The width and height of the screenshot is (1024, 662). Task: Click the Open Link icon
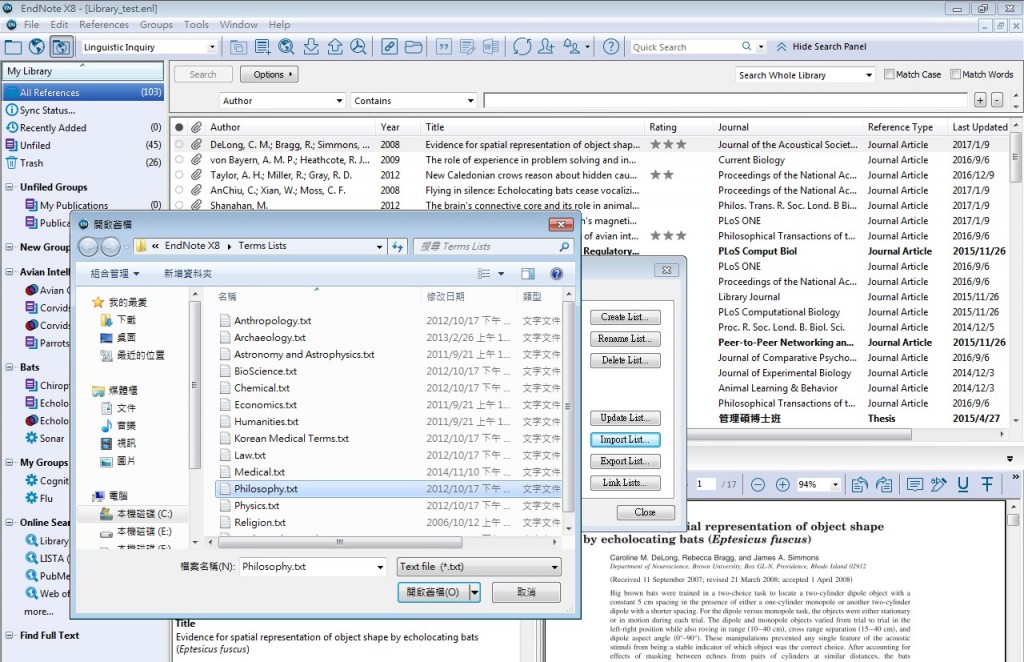(x=389, y=47)
